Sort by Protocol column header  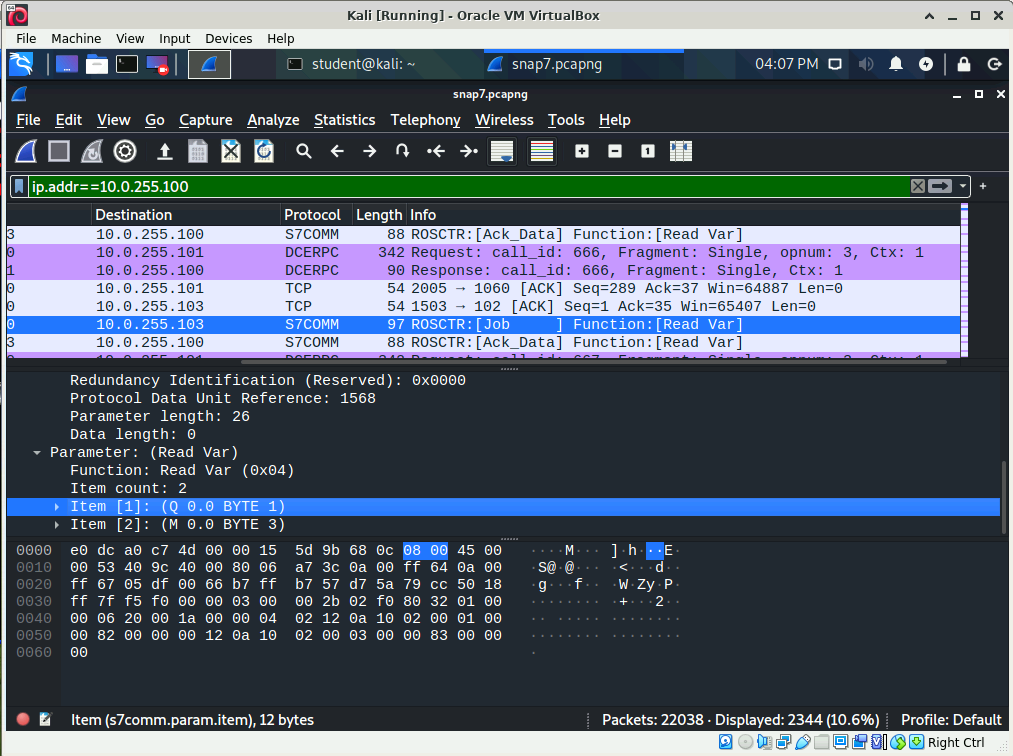click(317, 215)
